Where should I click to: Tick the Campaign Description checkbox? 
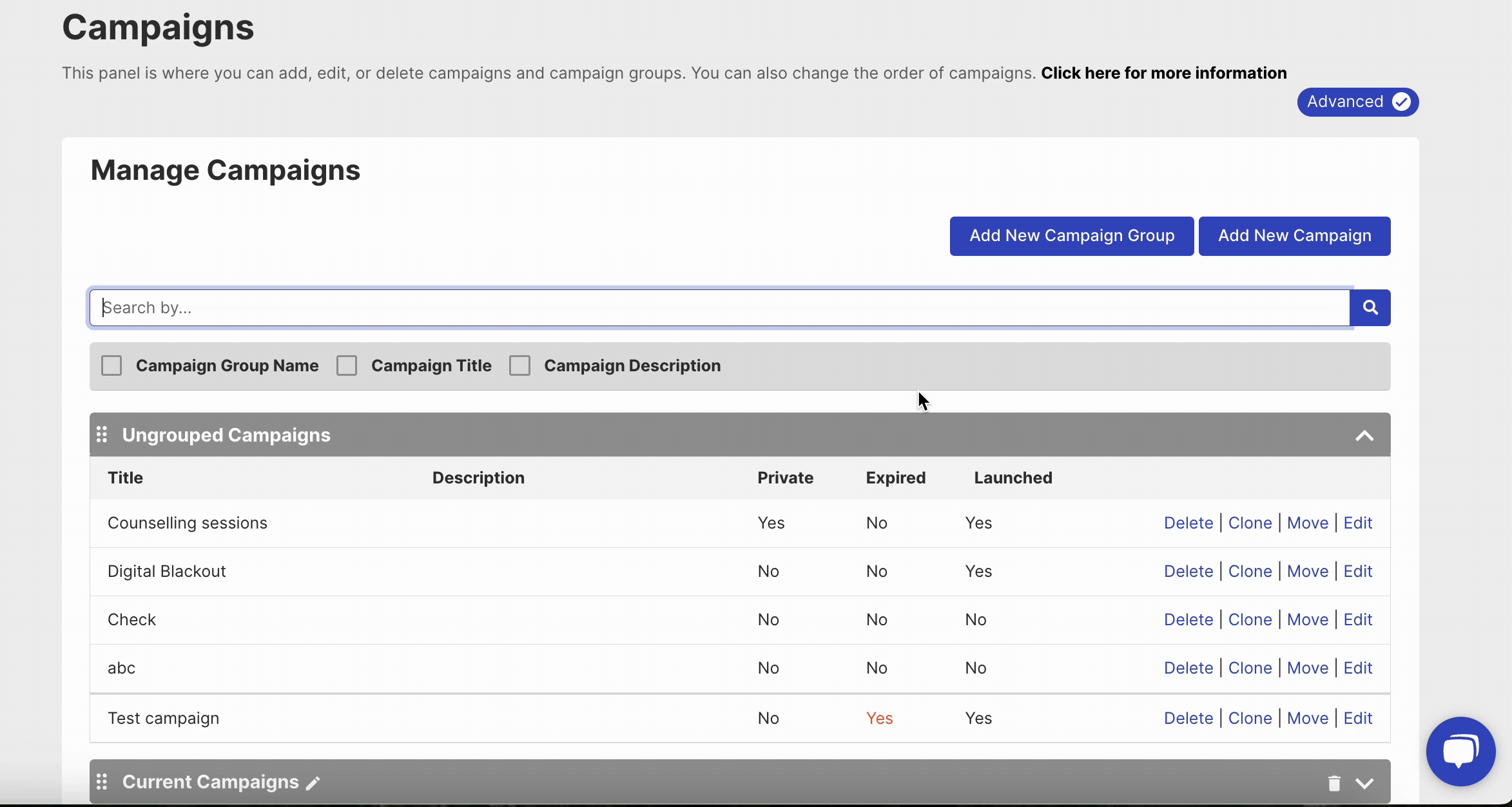pos(519,365)
